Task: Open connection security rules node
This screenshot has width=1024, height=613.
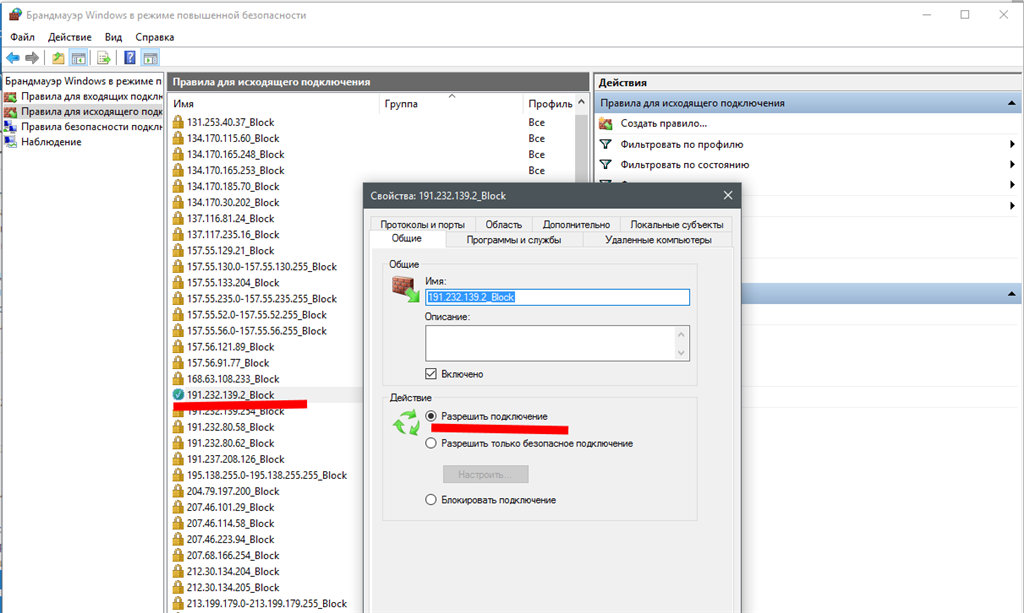Action: click(x=91, y=127)
